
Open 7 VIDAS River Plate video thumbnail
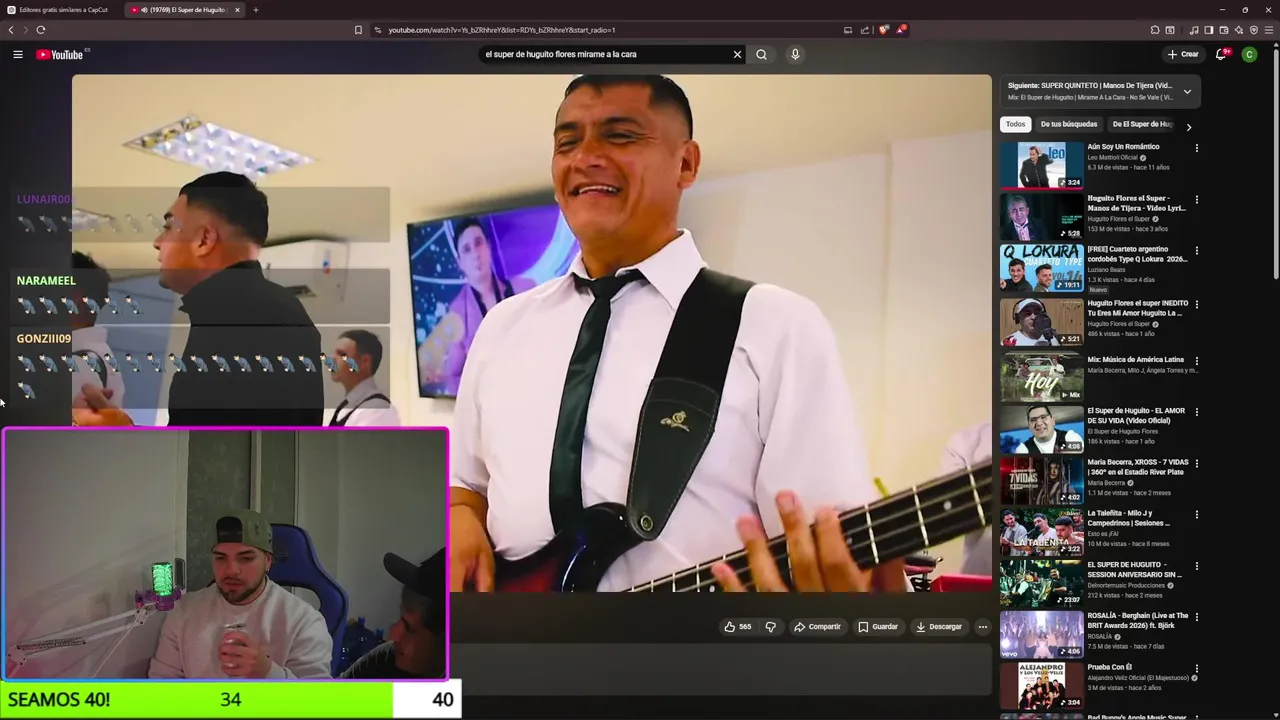(1041, 480)
